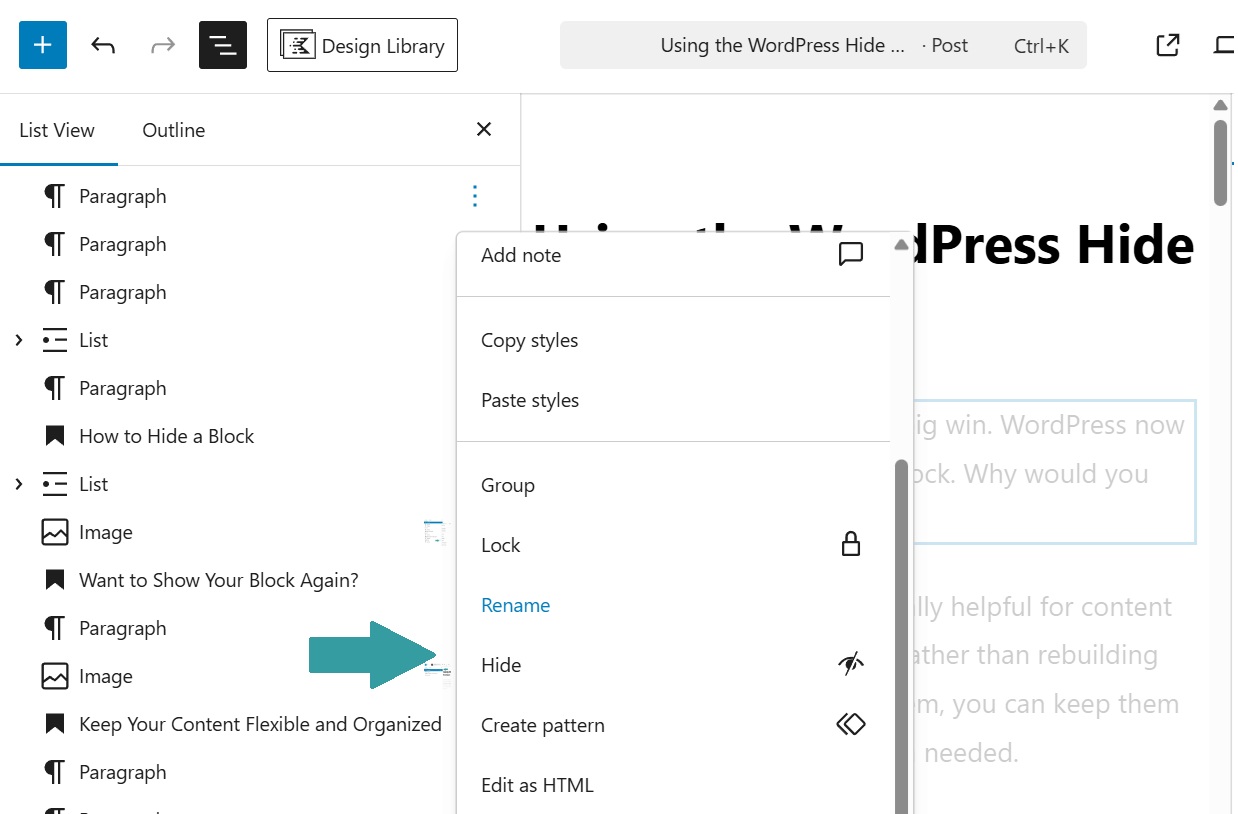The image size is (1238, 814).
Task: Open options for the first Paragraph block
Action: click(x=475, y=196)
